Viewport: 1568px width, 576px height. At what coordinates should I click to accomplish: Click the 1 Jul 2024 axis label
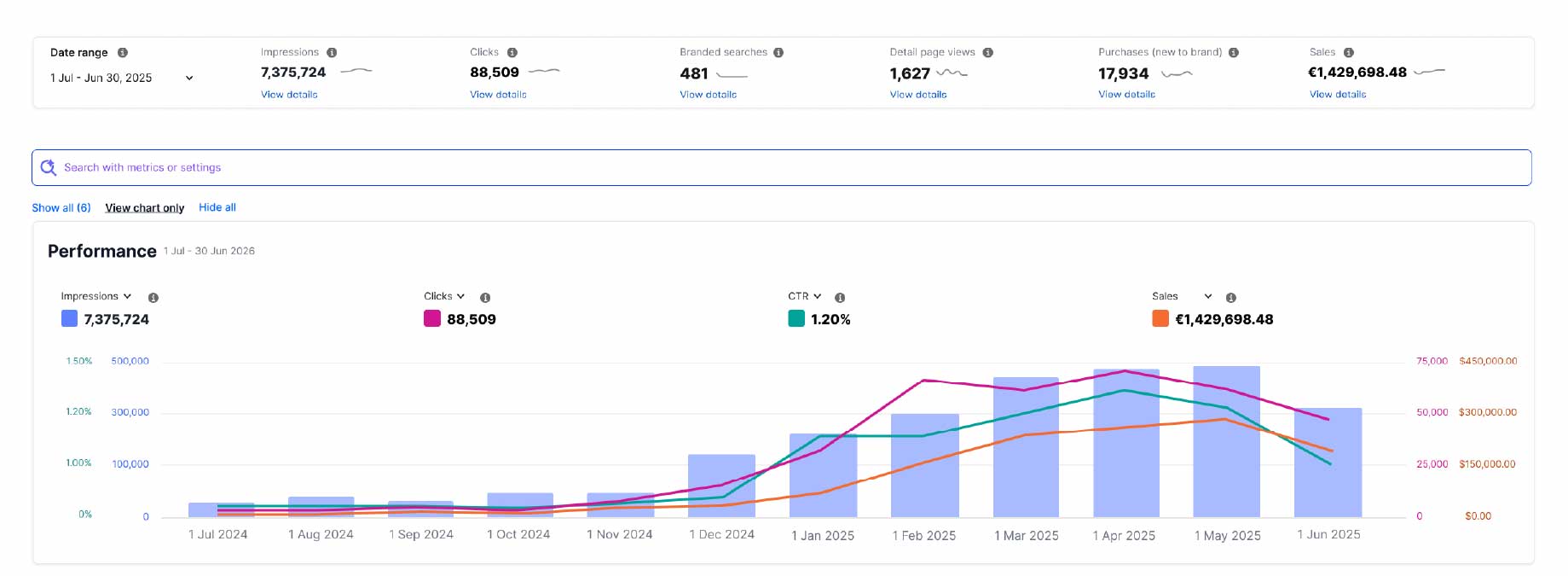click(218, 534)
